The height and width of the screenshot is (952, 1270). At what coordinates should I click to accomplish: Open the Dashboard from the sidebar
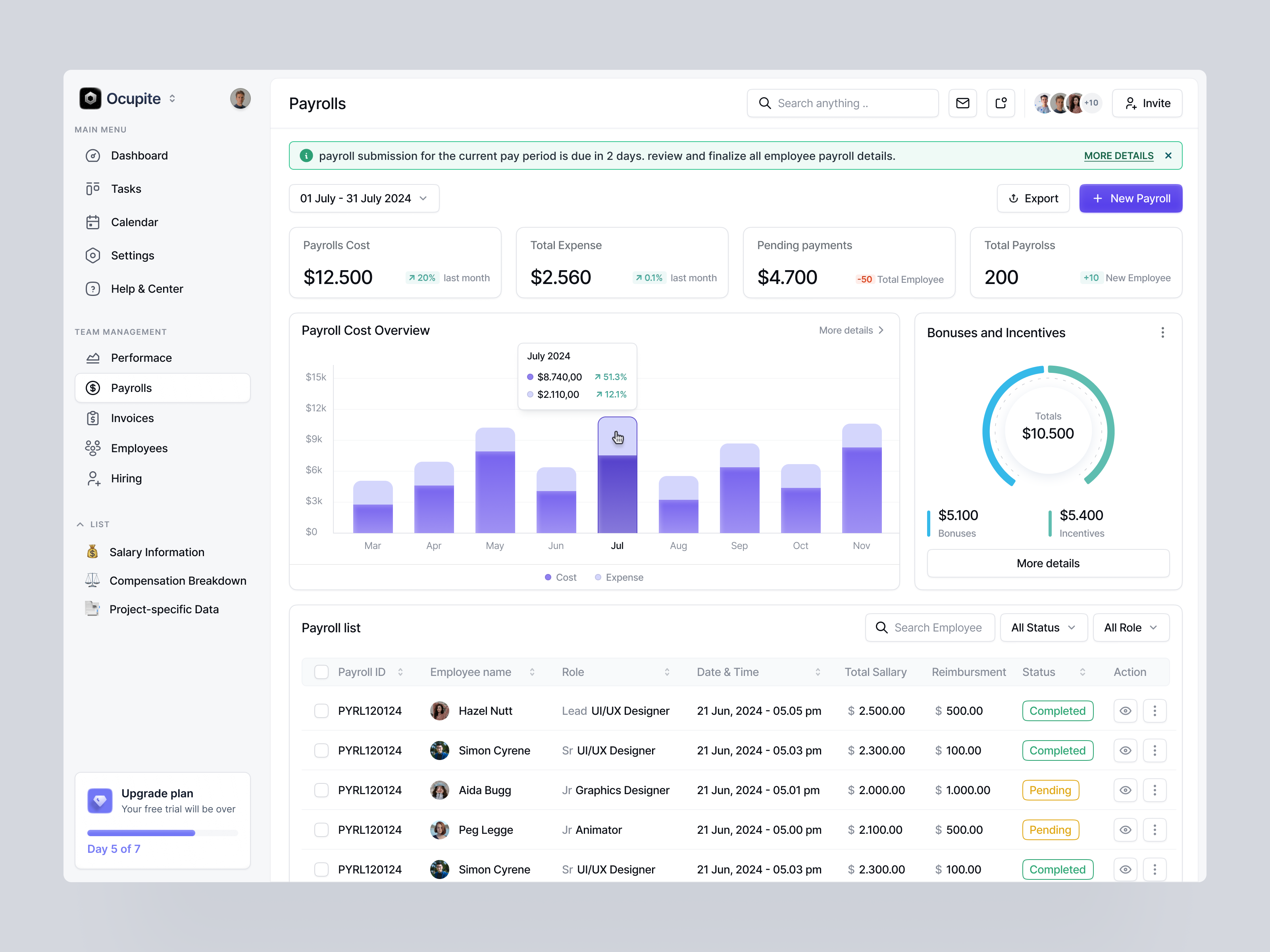tap(139, 155)
